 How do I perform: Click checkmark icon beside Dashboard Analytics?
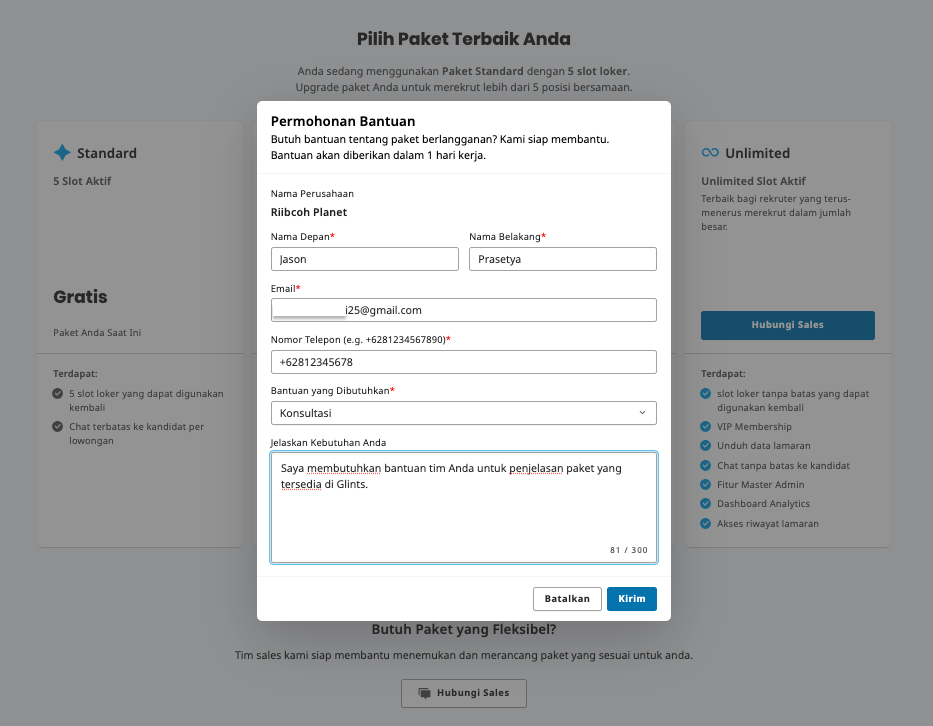tap(706, 503)
